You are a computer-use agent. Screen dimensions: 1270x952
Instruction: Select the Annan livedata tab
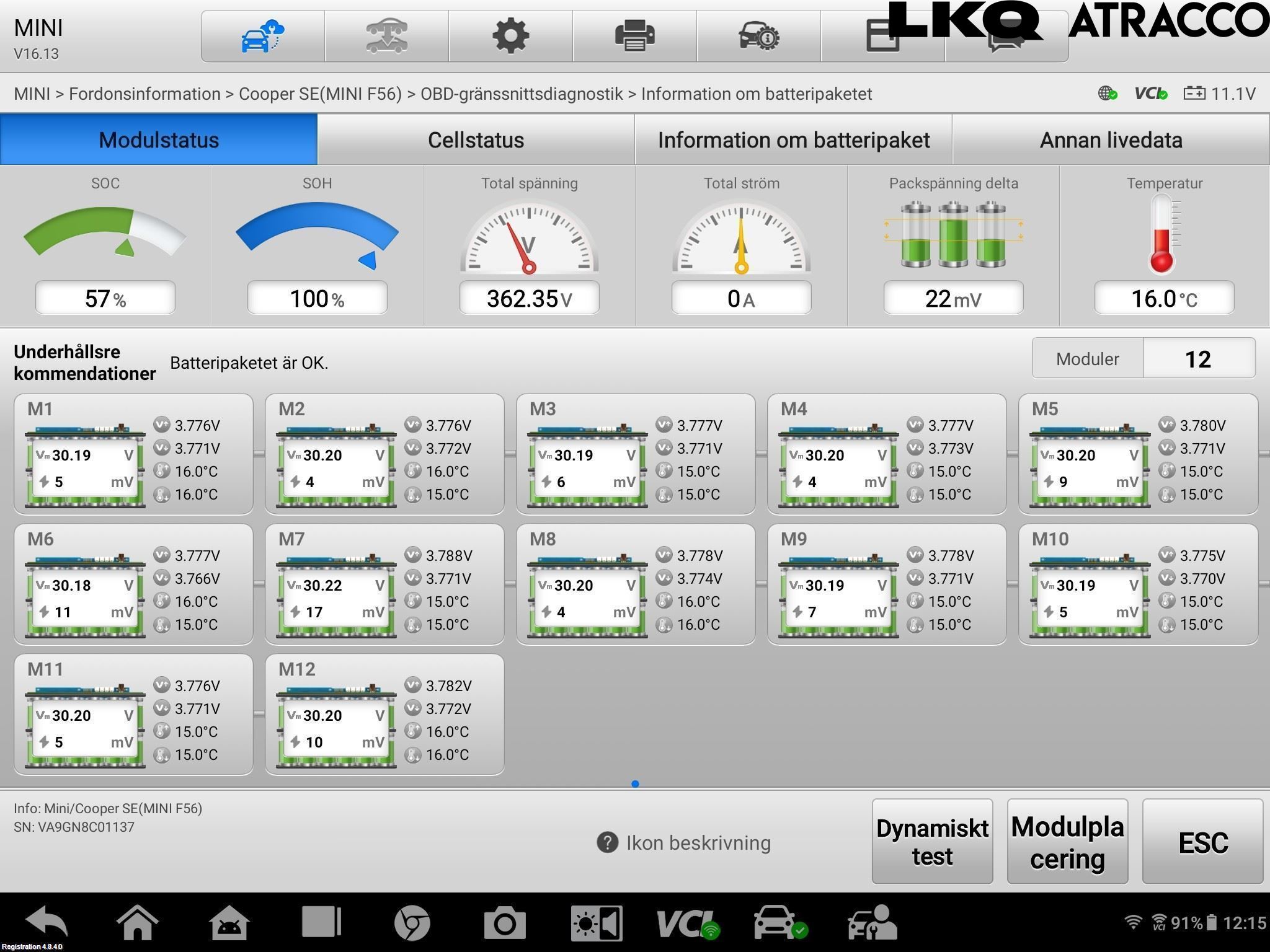(x=1111, y=140)
